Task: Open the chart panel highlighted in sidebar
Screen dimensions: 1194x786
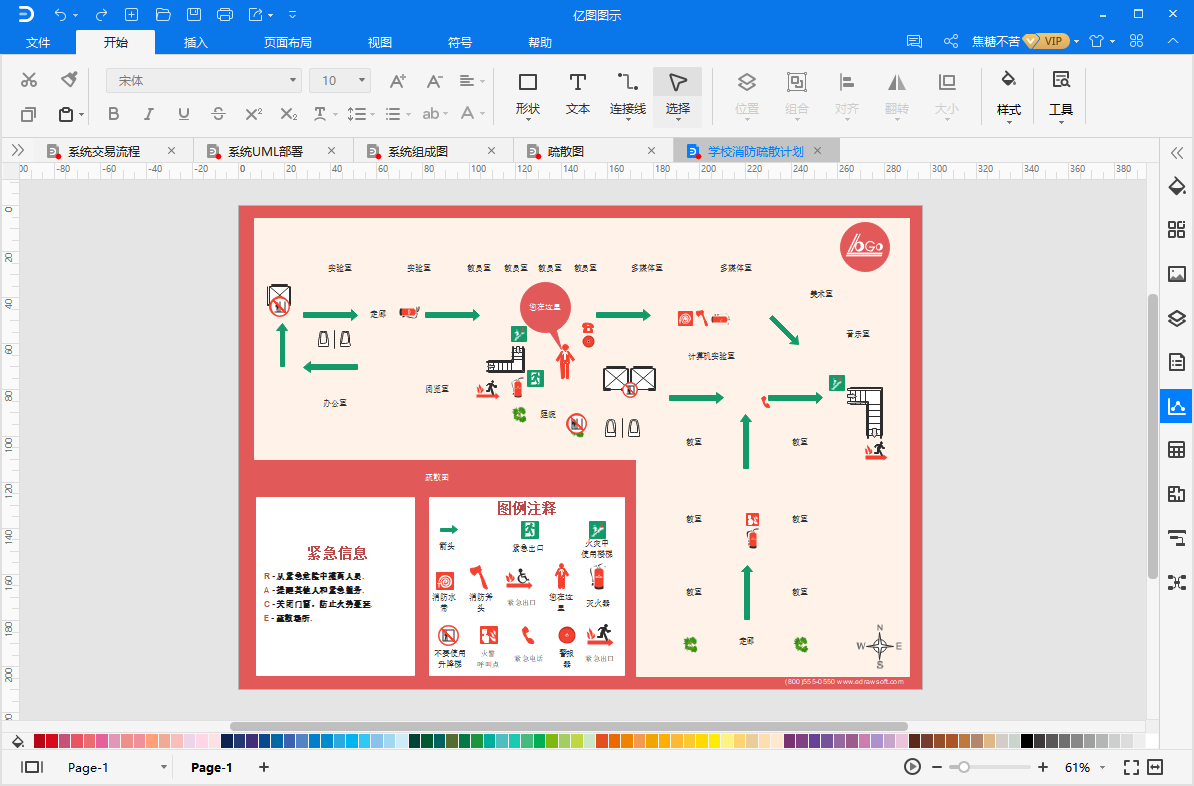Action: tap(1176, 406)
